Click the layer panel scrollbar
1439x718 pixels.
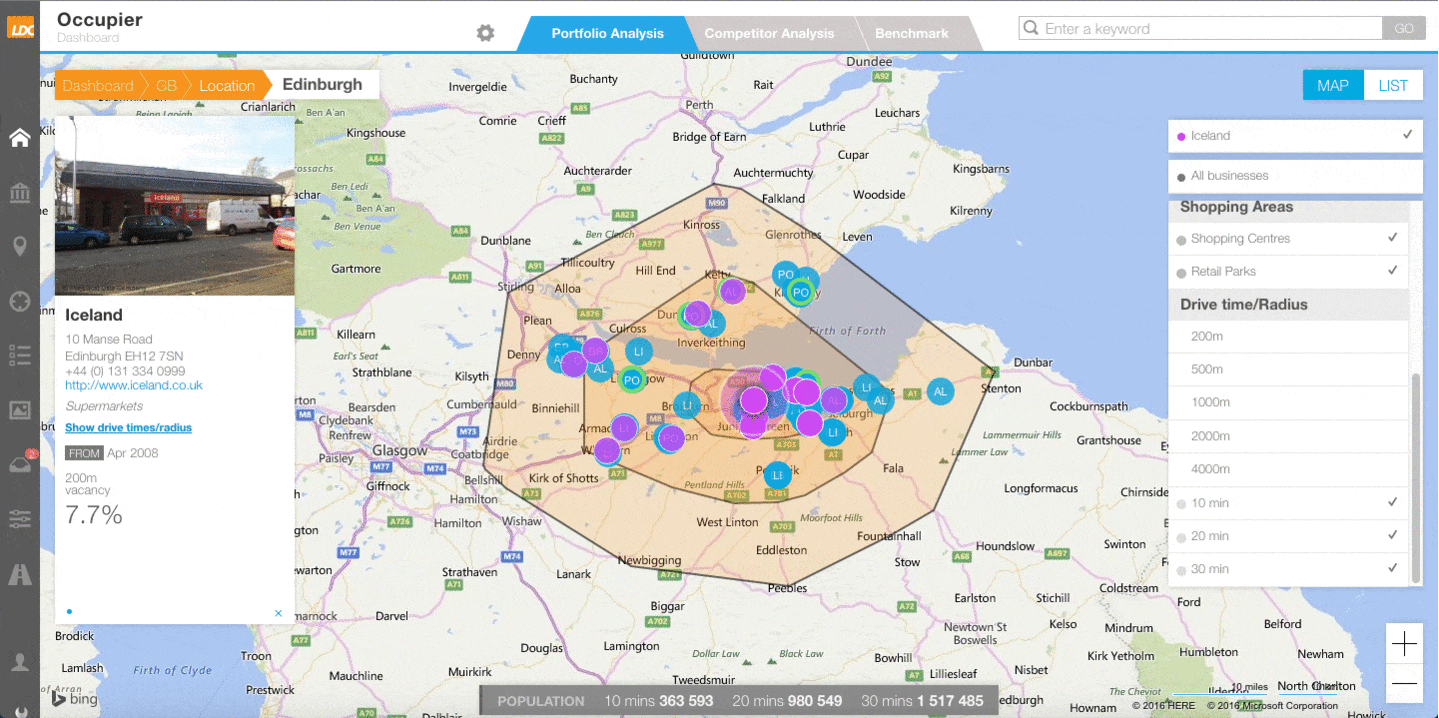(1415, 478)
